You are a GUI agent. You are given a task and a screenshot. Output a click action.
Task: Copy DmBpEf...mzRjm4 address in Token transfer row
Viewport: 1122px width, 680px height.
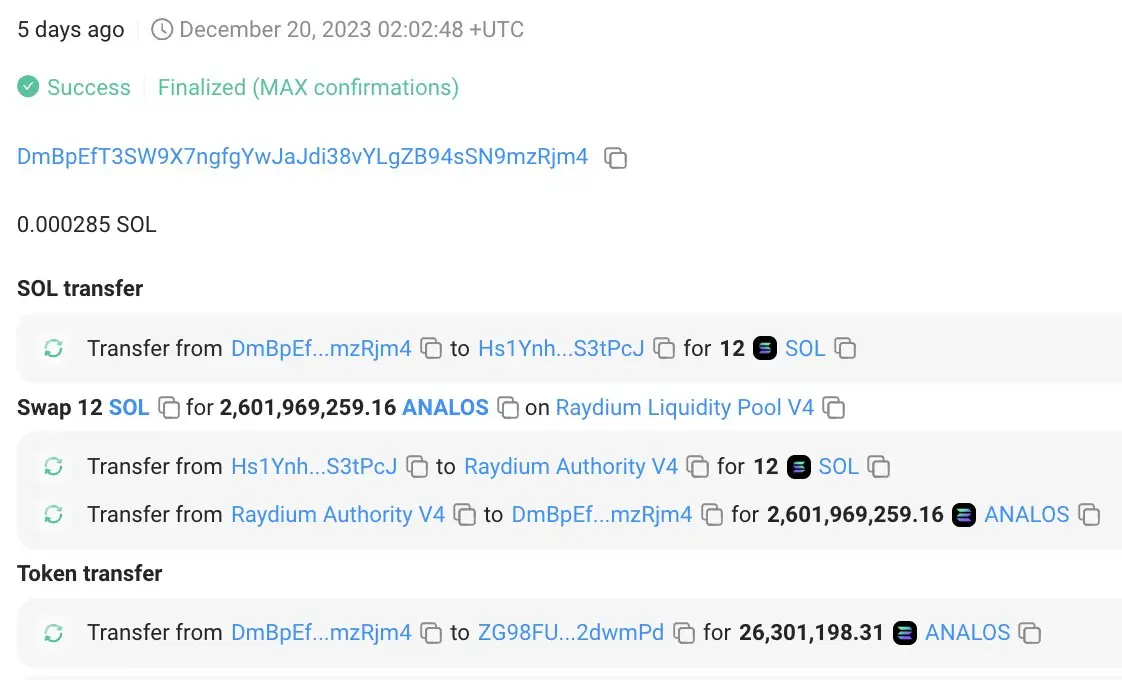pos(431,633)
